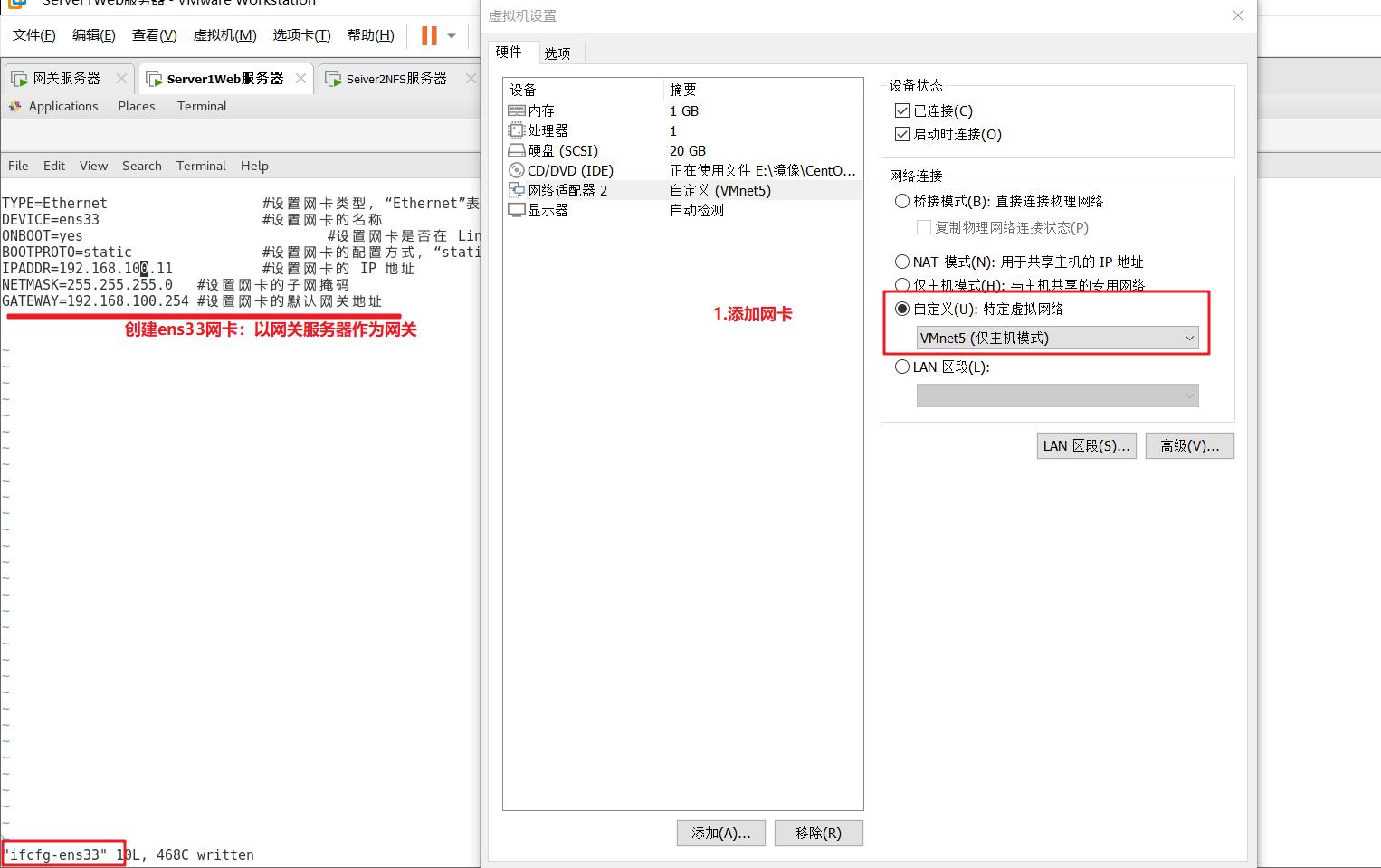This screenshot has width=1381, height=868.
Task: Open the GNOME Applications menu
Action: coord(62,106)
